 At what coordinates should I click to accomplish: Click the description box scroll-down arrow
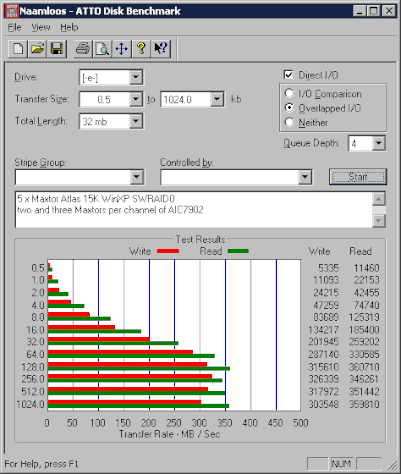379,221
